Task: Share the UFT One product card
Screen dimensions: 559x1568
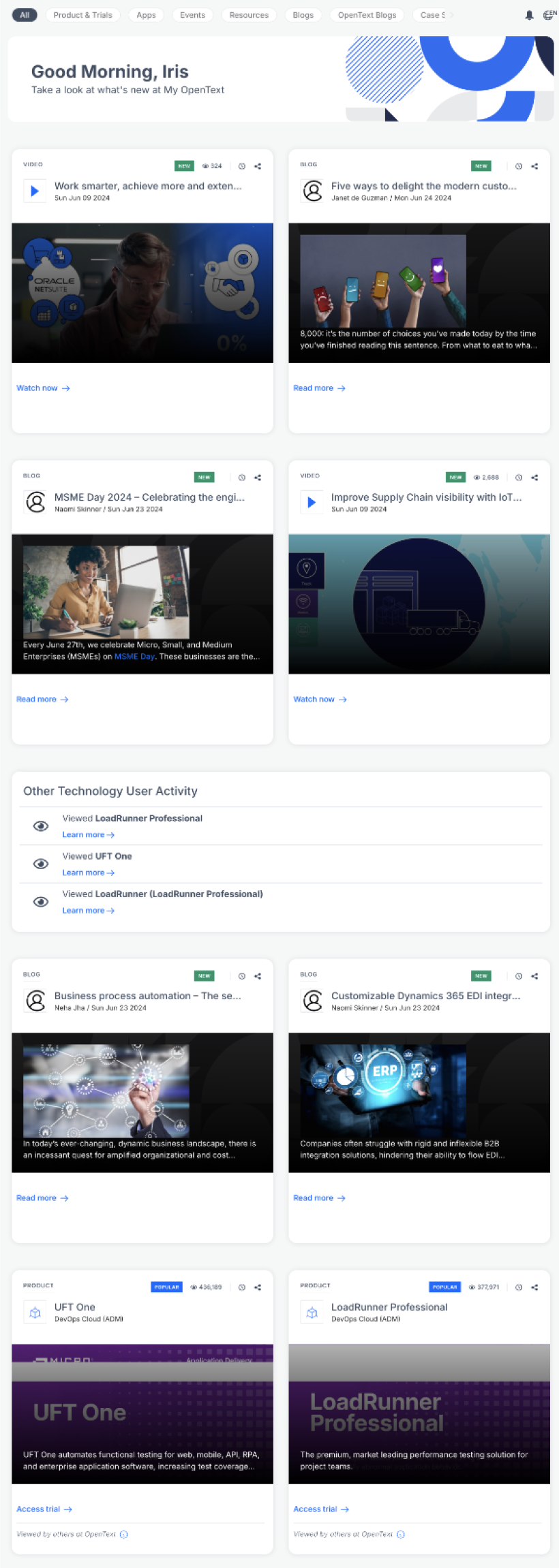Action: [x=258, y=1287]
